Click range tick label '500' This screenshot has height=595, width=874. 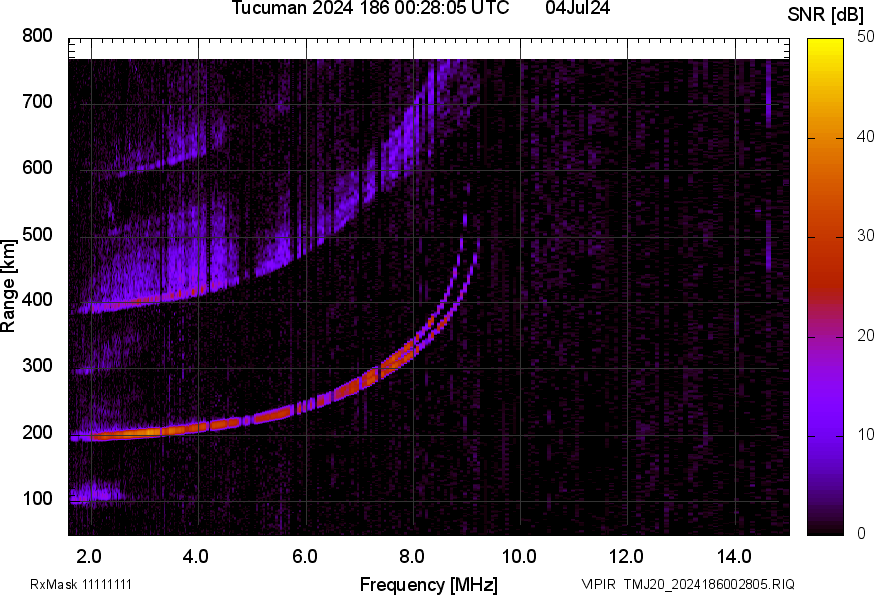tap(37, 234)
